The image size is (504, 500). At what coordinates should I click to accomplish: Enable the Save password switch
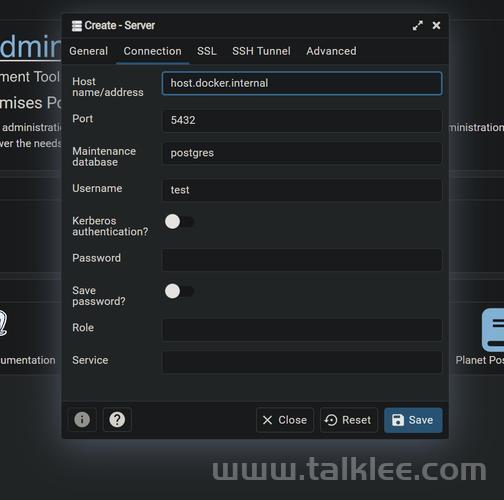[x=179, y=291]
